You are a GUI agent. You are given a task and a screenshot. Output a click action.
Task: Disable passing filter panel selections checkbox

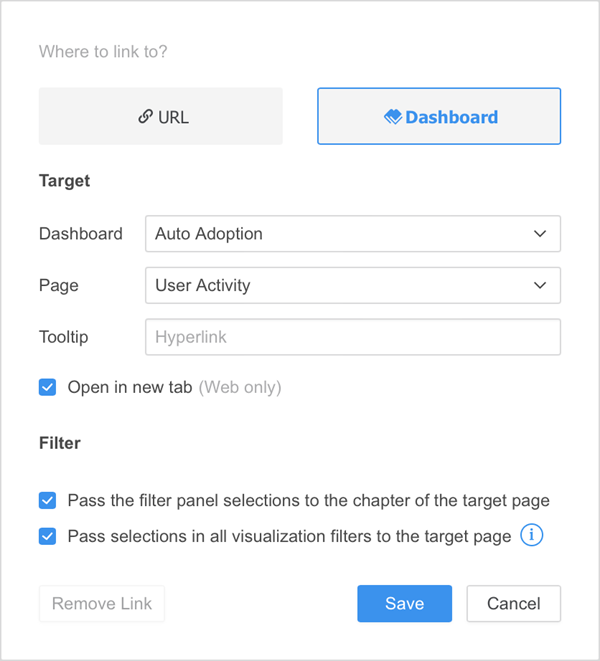click(x=48, y=500)
